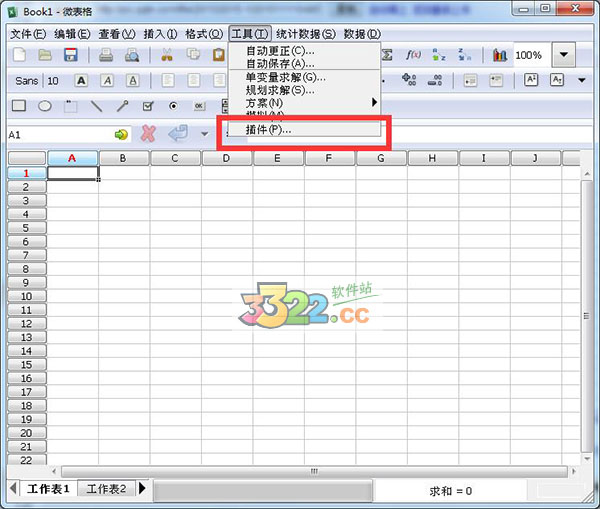Toggle bold formatting
This screenshot has width=600, height=509.
coord(81,81)
